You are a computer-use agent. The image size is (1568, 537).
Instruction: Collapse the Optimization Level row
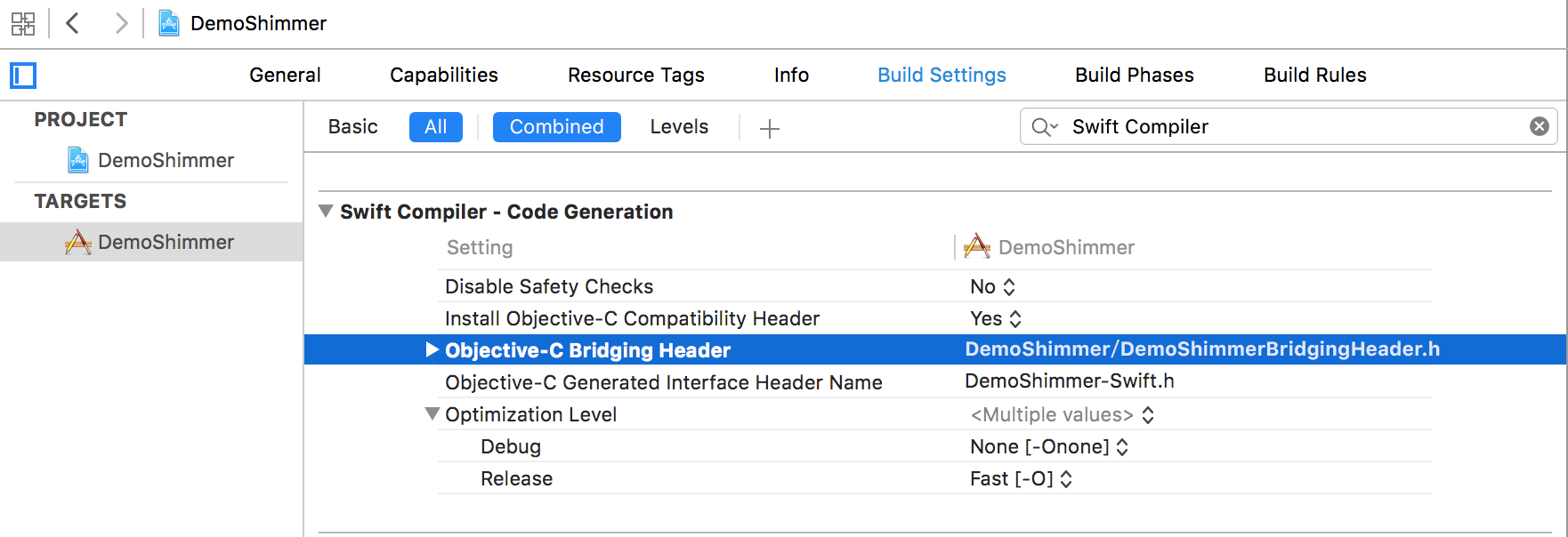(432, 413)
